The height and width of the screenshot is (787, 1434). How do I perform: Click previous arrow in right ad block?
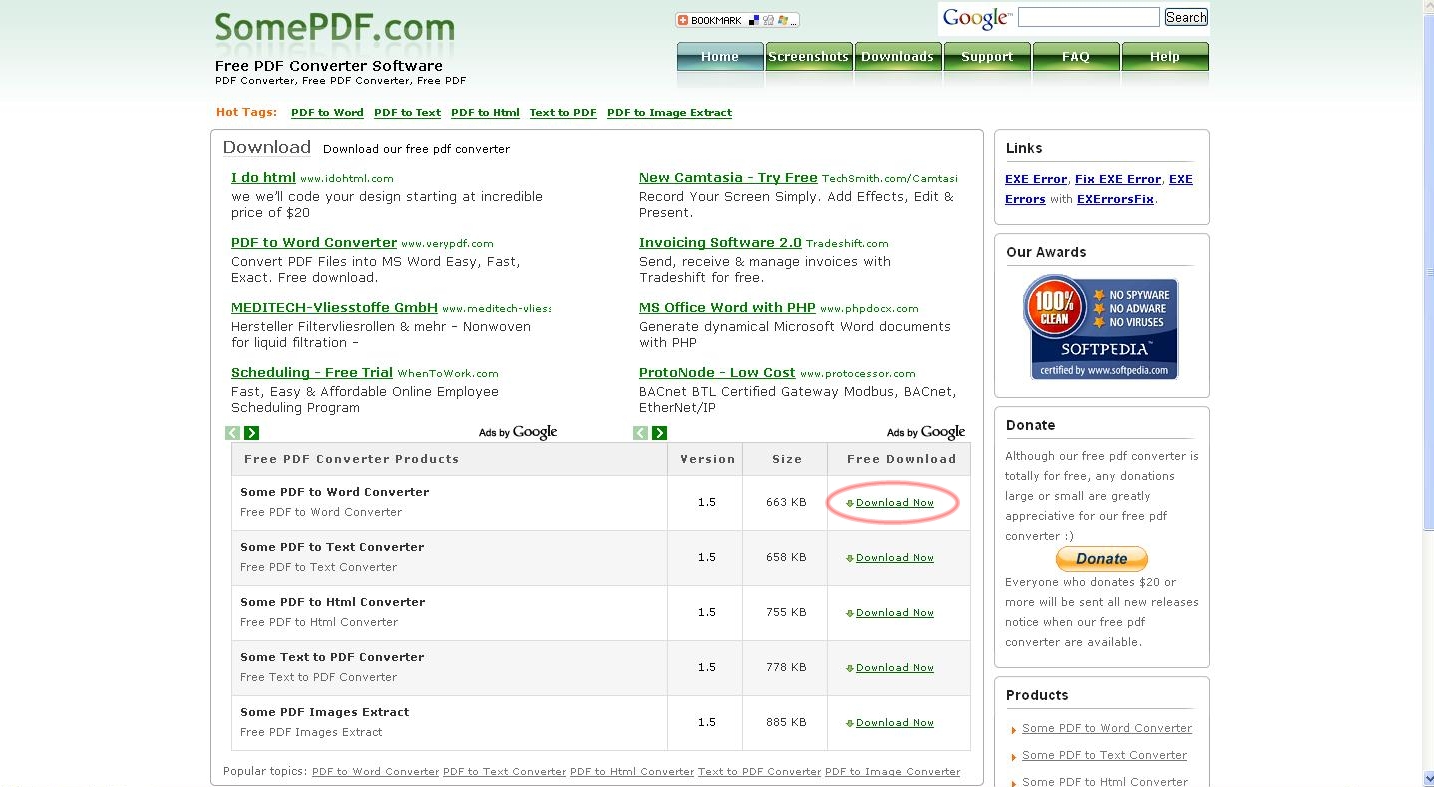[x=640, y=433]
